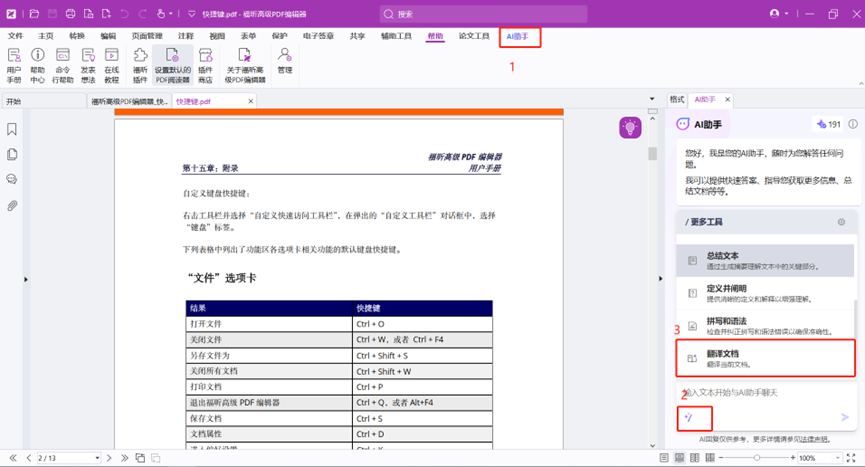865x467 pixels.
Task: Click the zoom in plus button
Action: click(x=793, y=458)
